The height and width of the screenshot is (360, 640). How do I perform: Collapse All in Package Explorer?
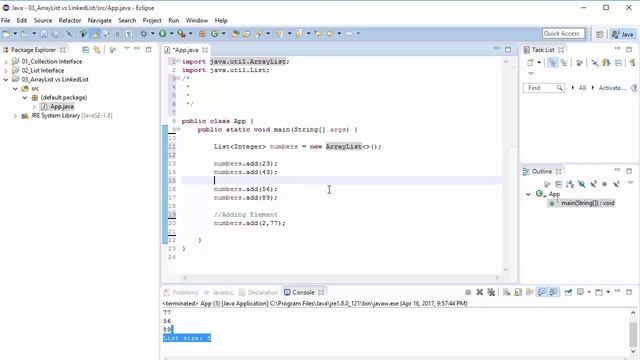click(x=86, y=50)
